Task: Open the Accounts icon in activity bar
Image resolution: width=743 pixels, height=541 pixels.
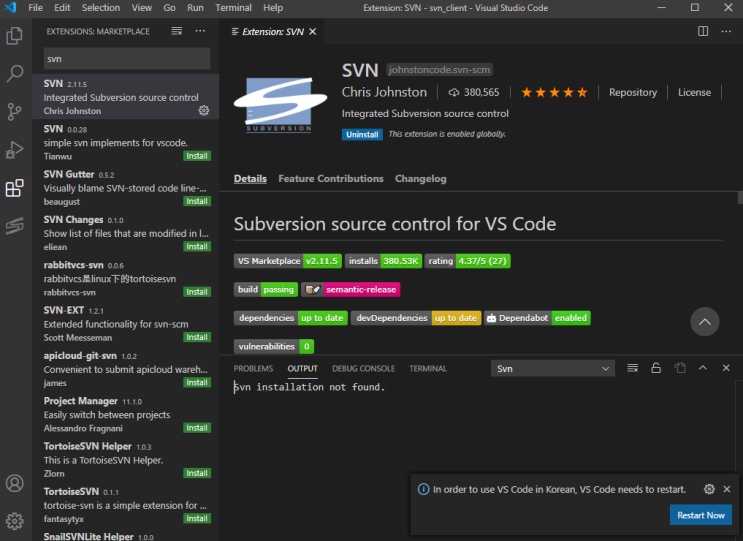Action: point(15,483)
